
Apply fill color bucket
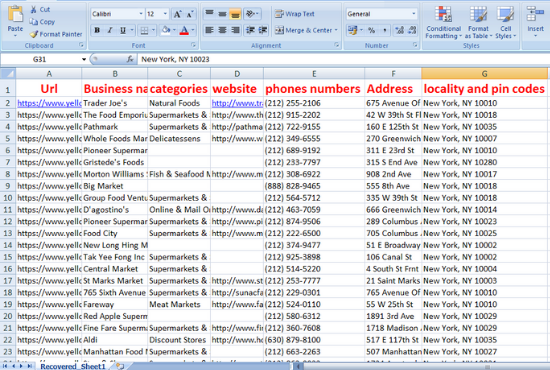[x=166, y=31]
